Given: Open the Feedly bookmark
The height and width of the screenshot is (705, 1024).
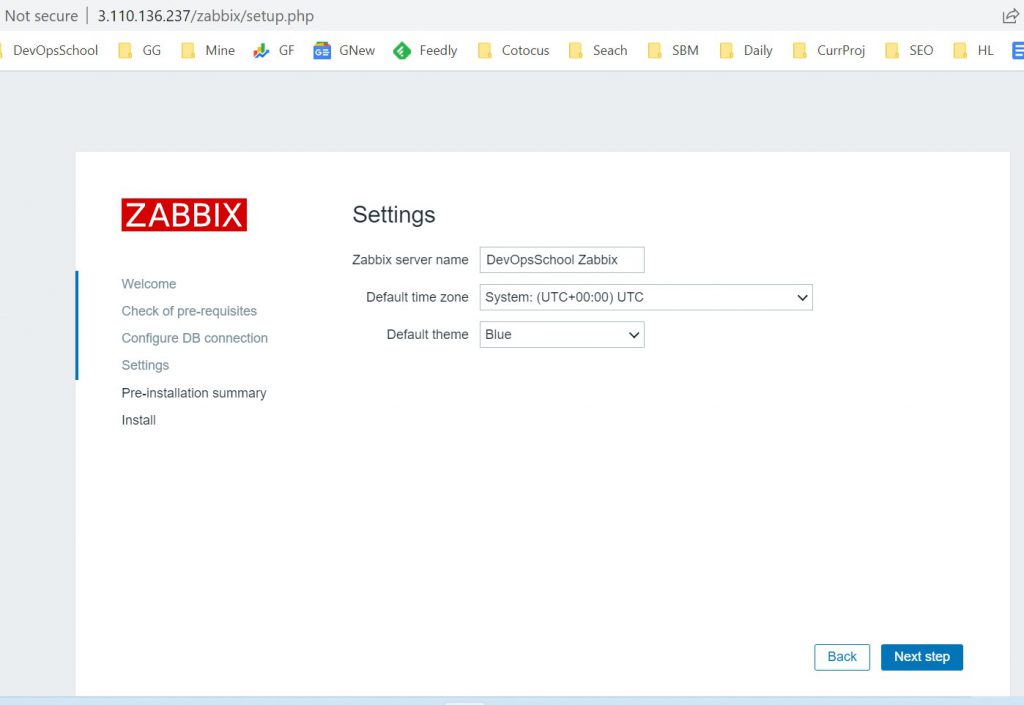Looking at the screenshot, I should [x=426, y=50].
